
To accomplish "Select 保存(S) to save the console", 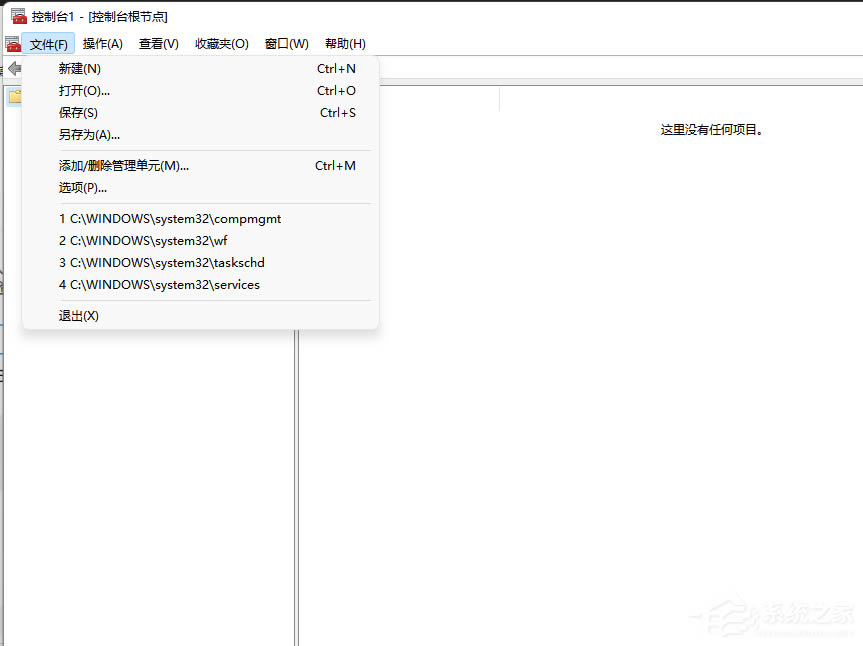I will pos(79,112).
